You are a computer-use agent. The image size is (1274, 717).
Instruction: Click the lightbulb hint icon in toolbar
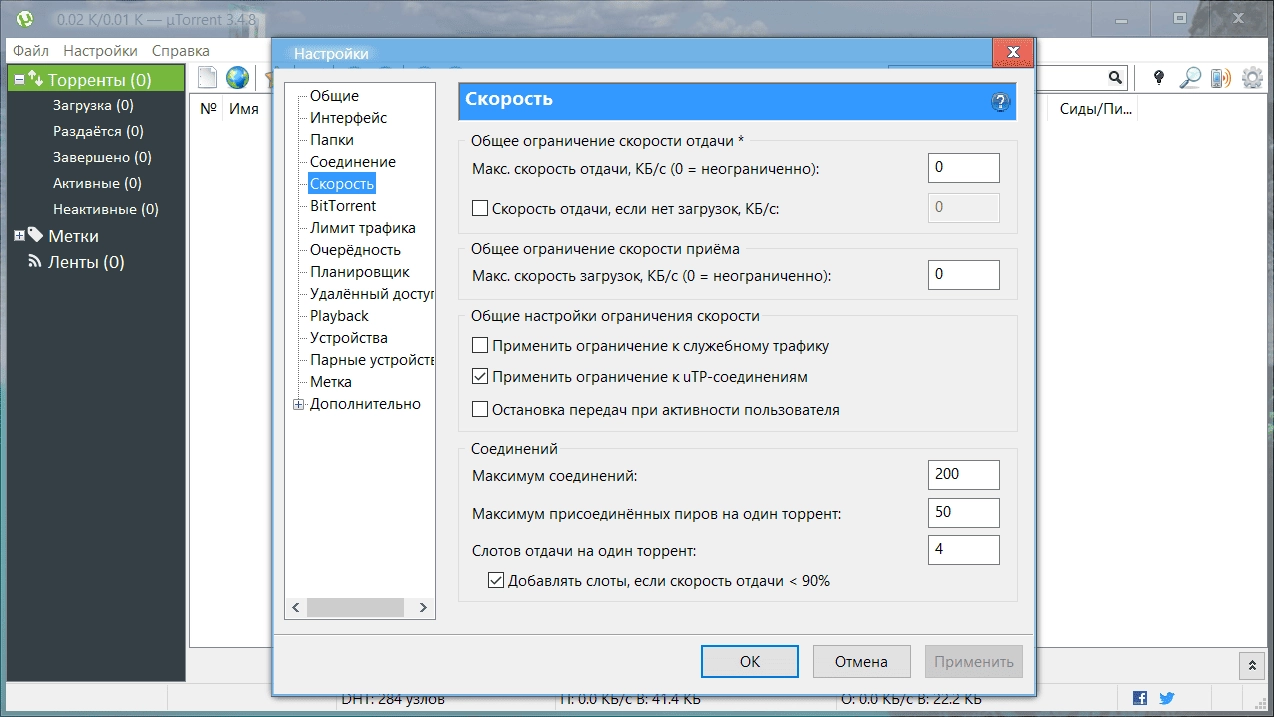click(1157, 76)
